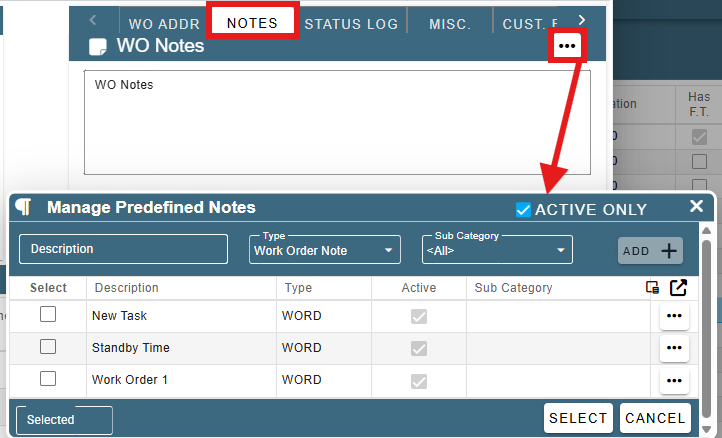Check the Select box for Standby Time
This screenshot has width=722, height=438.
(48, 346)
